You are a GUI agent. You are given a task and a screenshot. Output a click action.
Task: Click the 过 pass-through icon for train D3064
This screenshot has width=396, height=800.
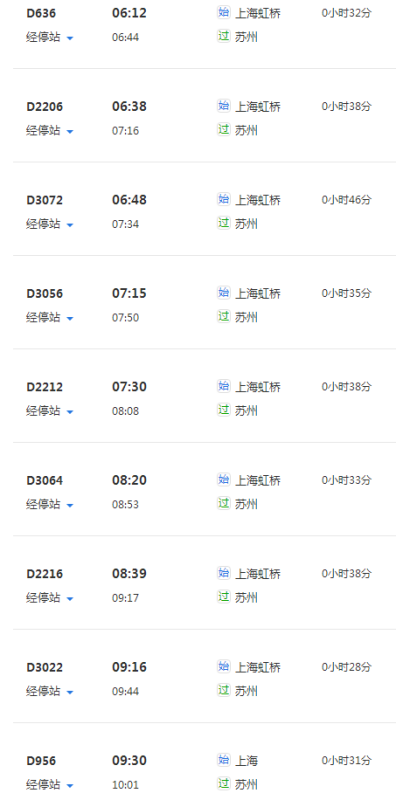coord(224,503)
